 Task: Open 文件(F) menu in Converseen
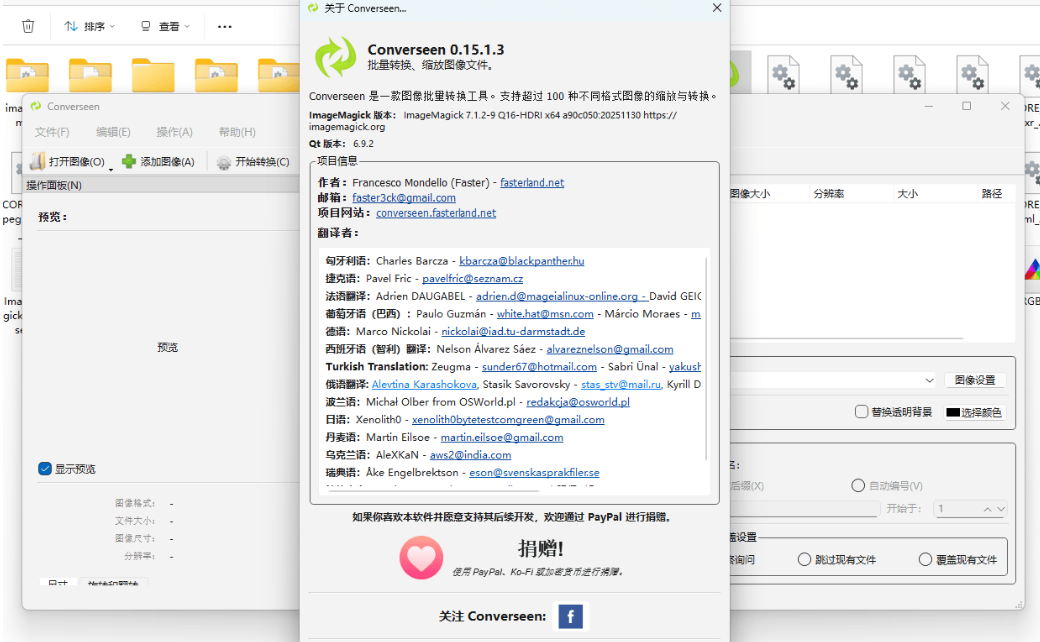click(x=52, y=132)
